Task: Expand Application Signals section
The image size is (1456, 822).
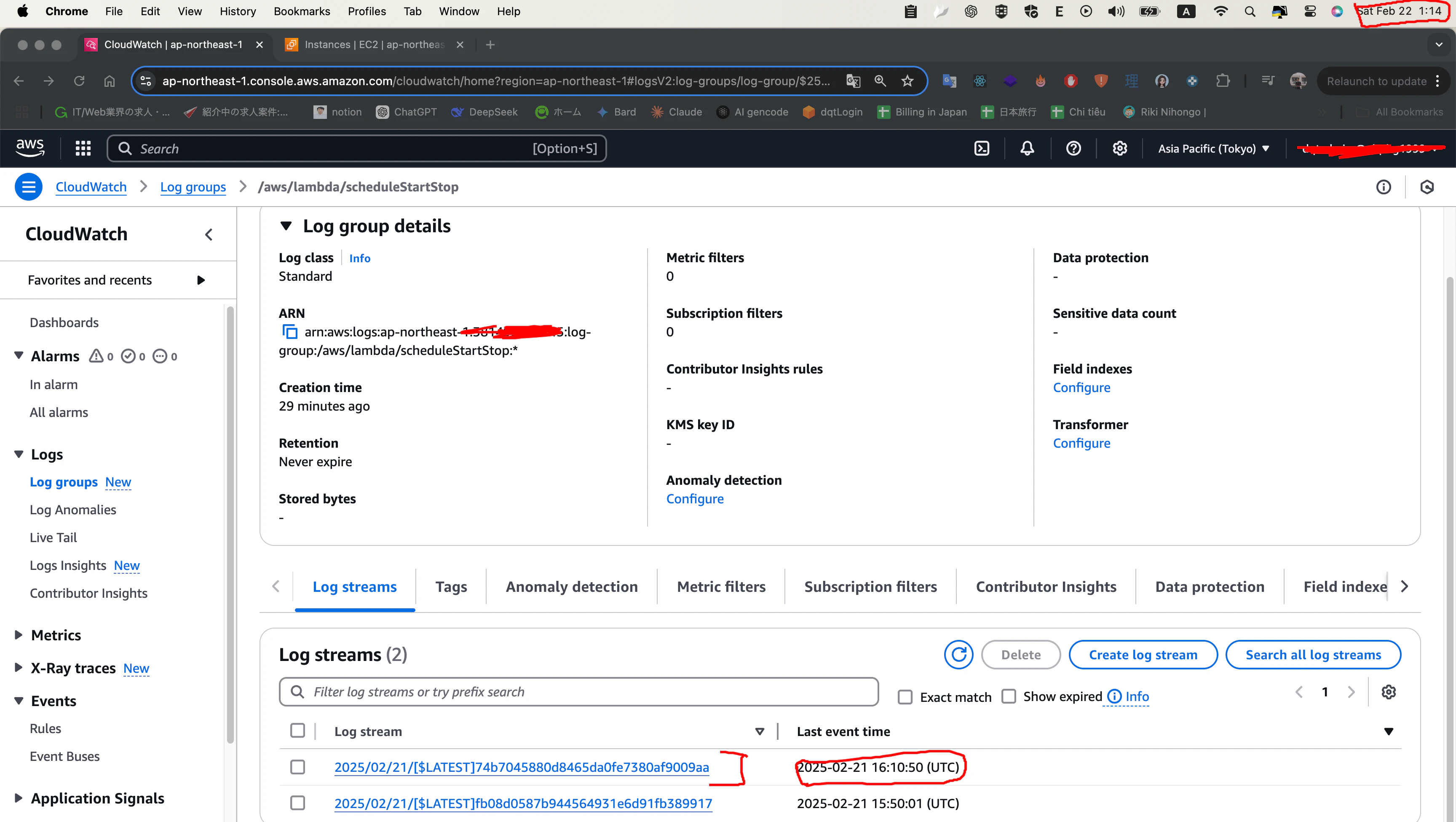Action: pyautogui.click(x=19, y=798)
